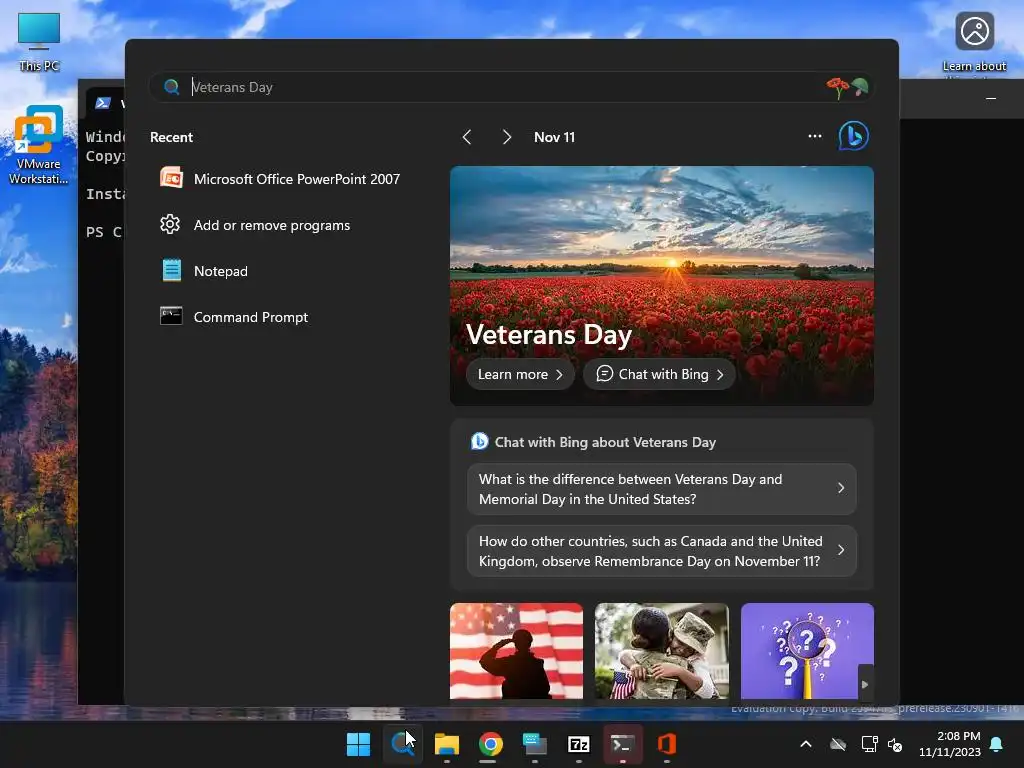The height and width of the screenshot is (768, 1024).
Task: Minimize the background terminal window
Action: (x=991, y=99)
